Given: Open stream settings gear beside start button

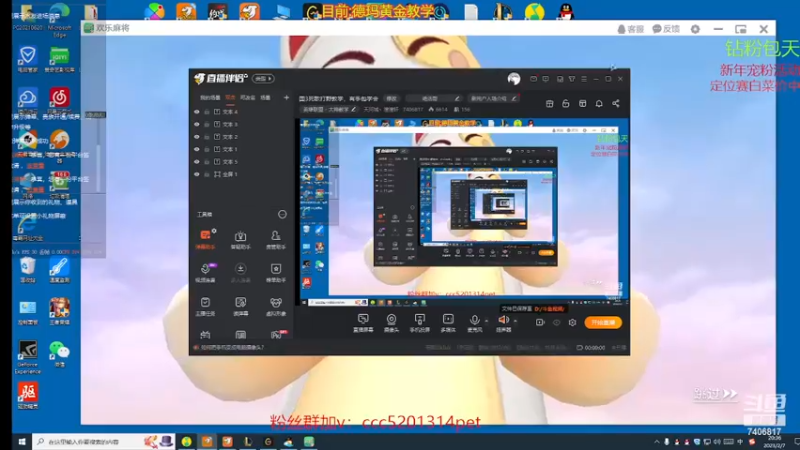Looking at the screenshot, I should click(x=572, y=322).
